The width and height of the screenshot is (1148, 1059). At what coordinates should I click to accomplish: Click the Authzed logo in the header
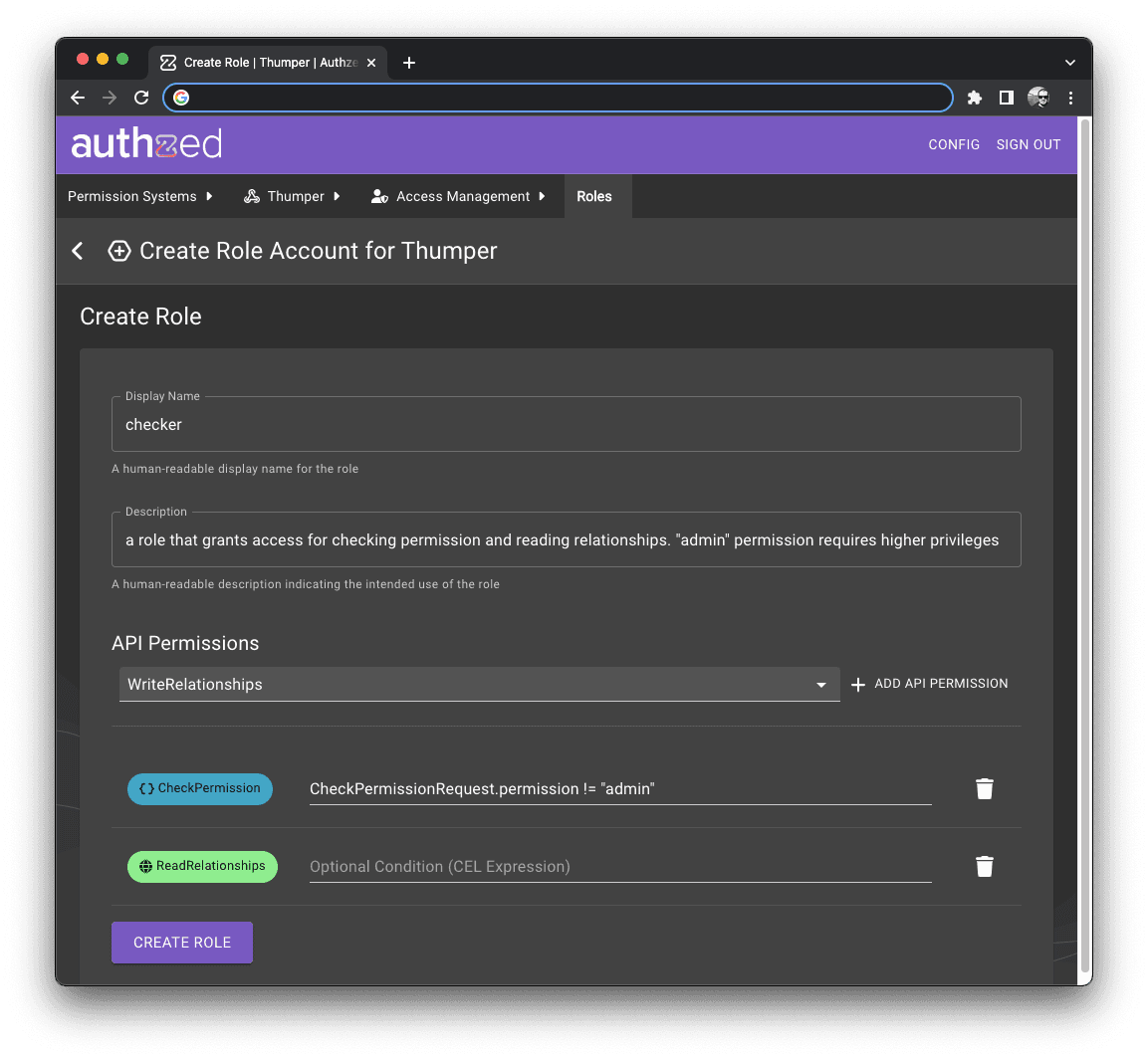[x=145, y=143]
